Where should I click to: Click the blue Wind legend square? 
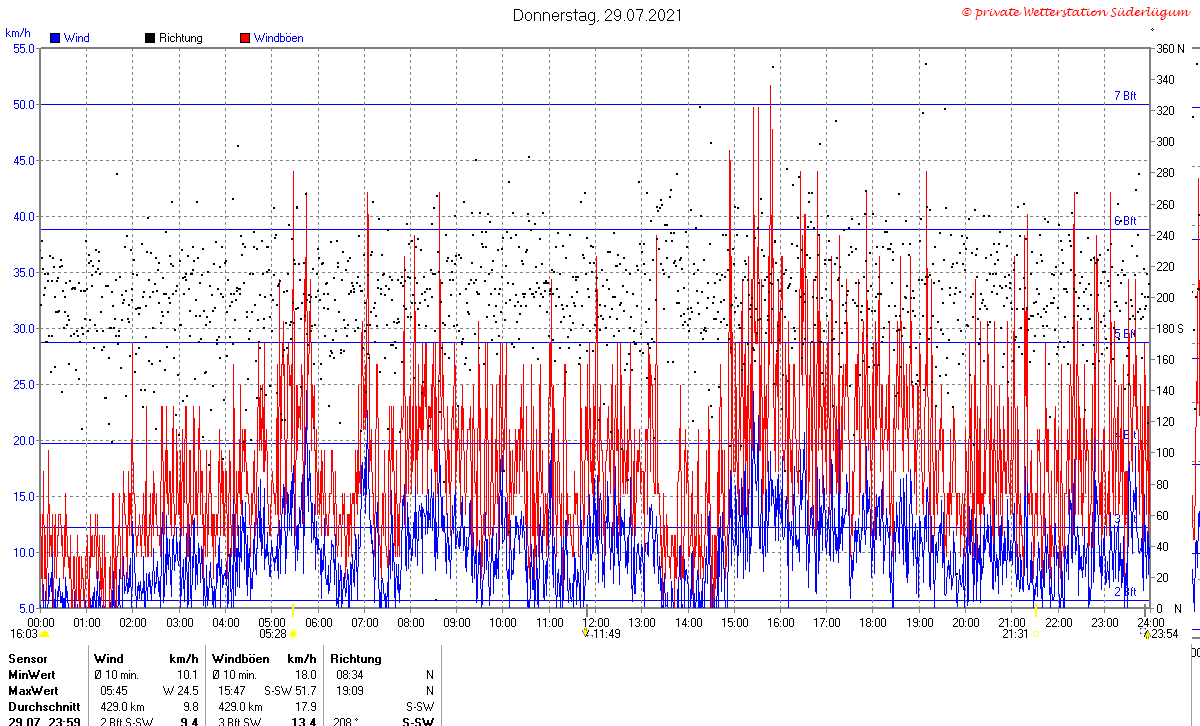pyautogui.click(x=55, y=38)
